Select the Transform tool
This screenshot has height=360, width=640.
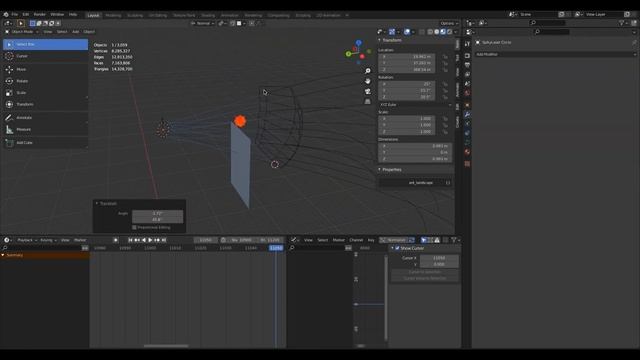(x=45, y=104)
